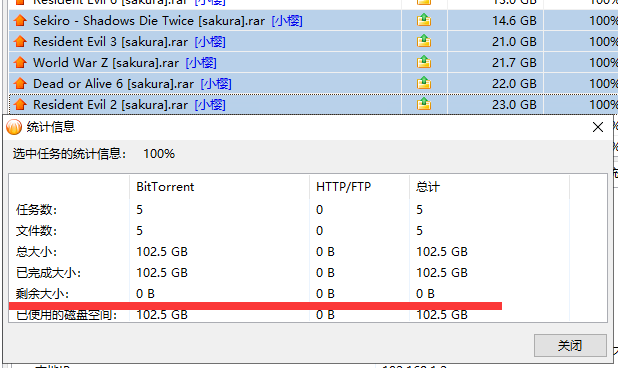Click the orange arrow icon beside Resident Evil 3

click(20, 41)
